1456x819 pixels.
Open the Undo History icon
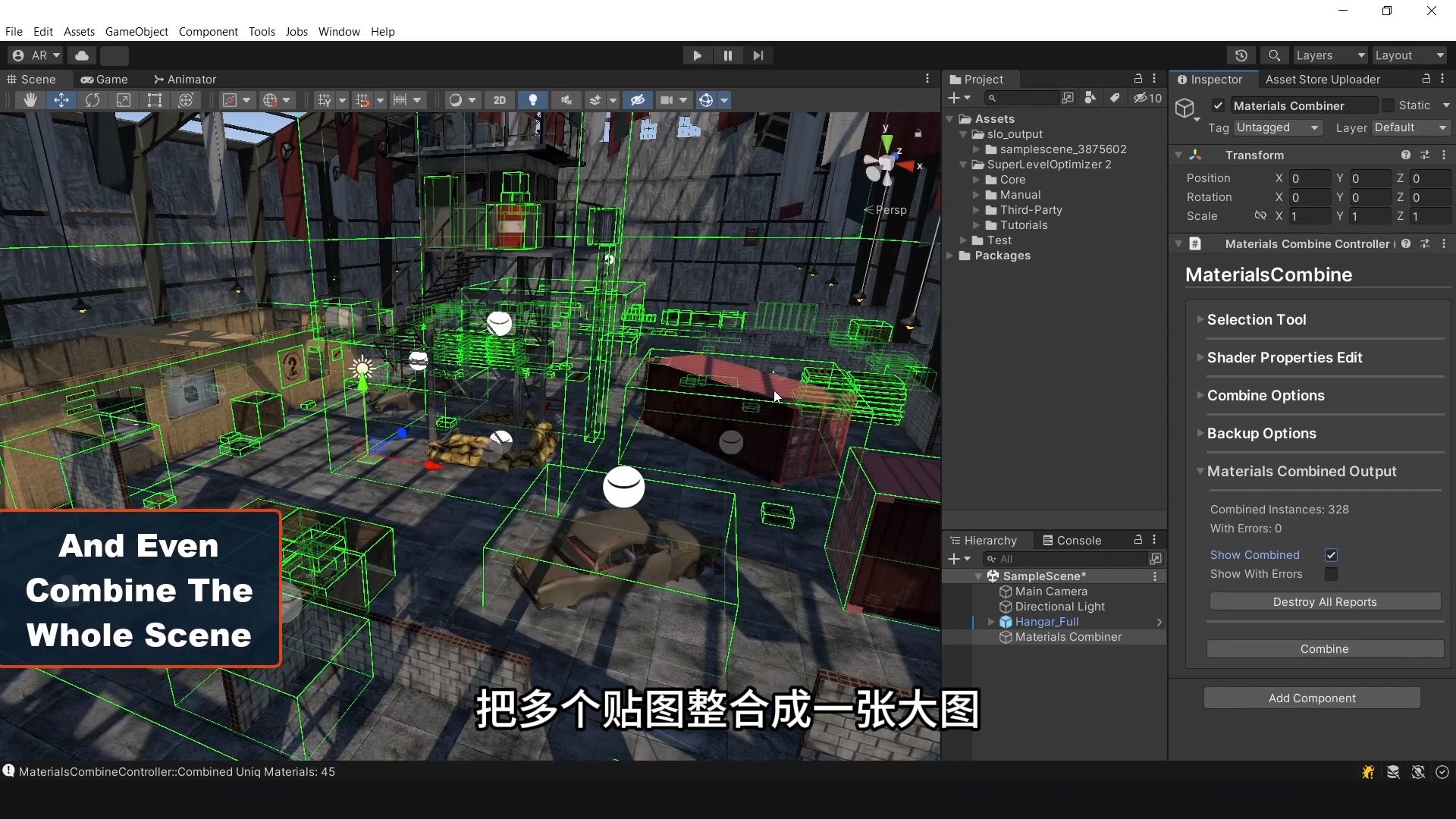(1241, 55)
